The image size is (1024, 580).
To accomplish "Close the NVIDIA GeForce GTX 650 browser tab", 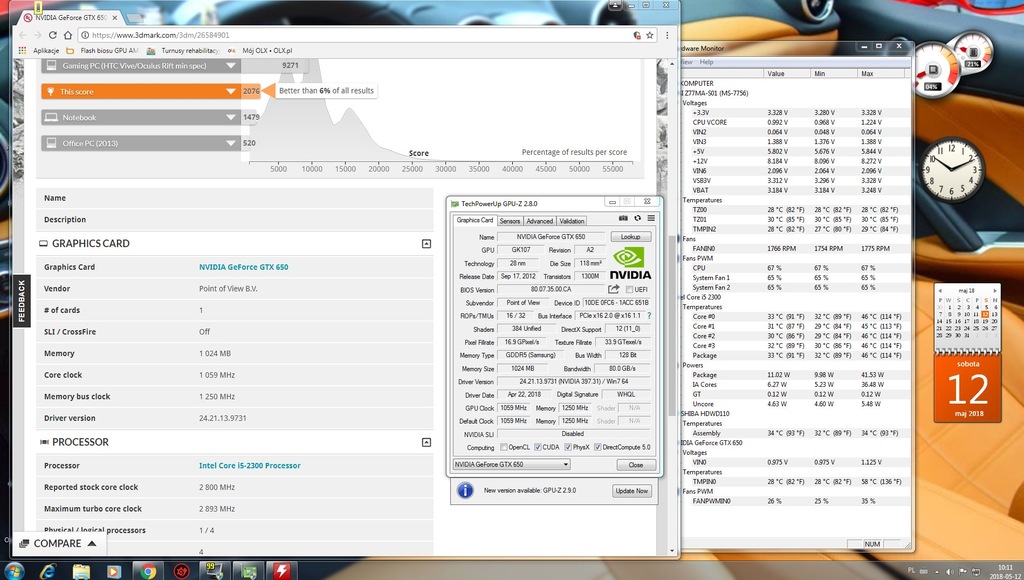I will pyautogui.click(x=115, y=18).
